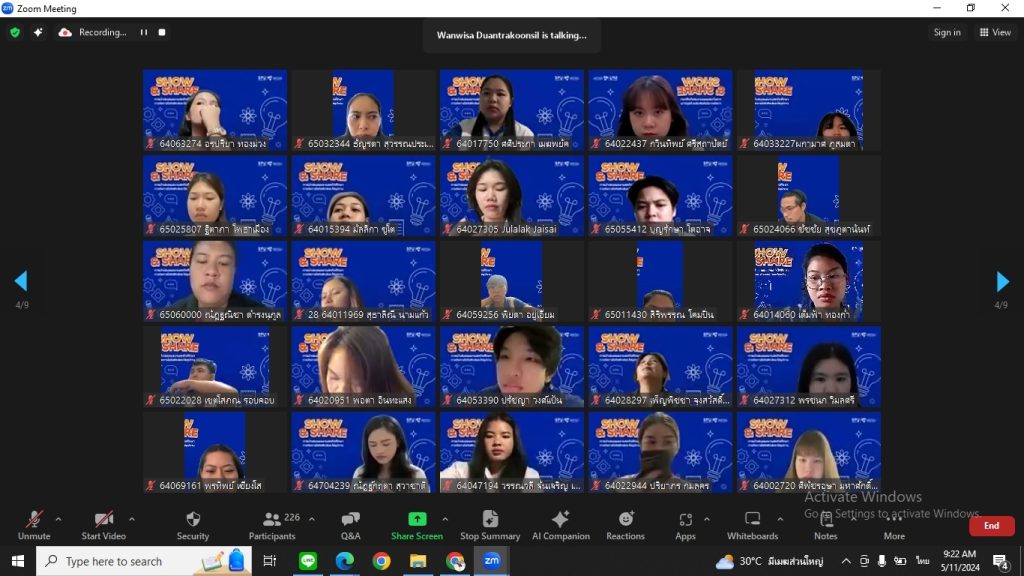
Task: Open the Security options
Action: [193, 525]
